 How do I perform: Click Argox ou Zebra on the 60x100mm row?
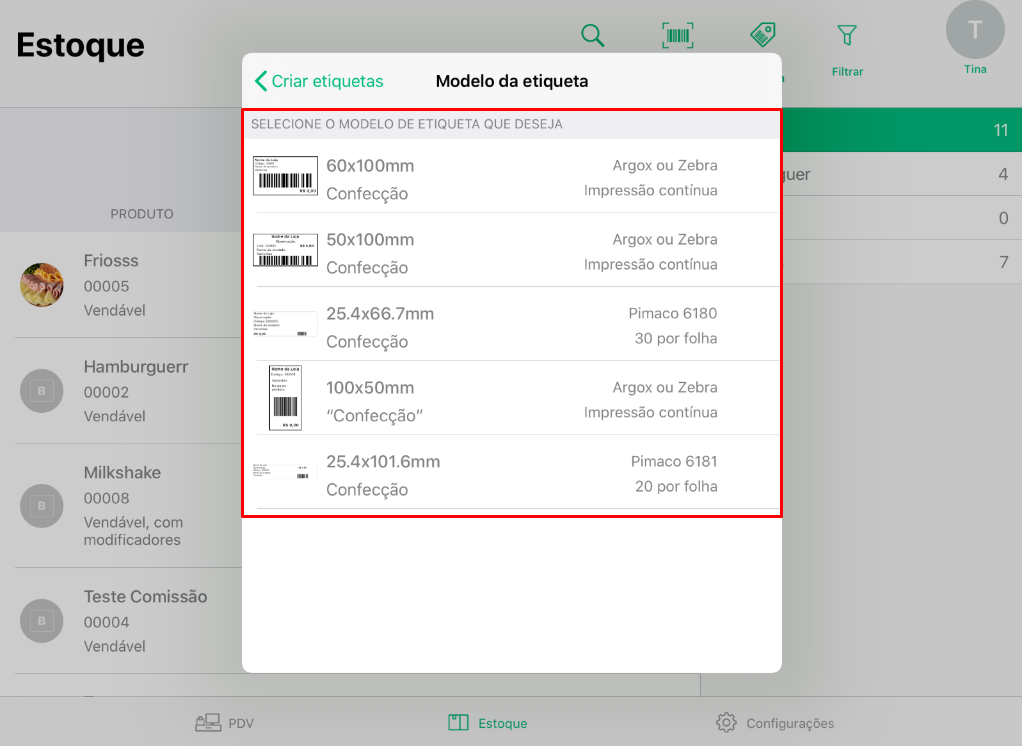click(x=665, y=165)
